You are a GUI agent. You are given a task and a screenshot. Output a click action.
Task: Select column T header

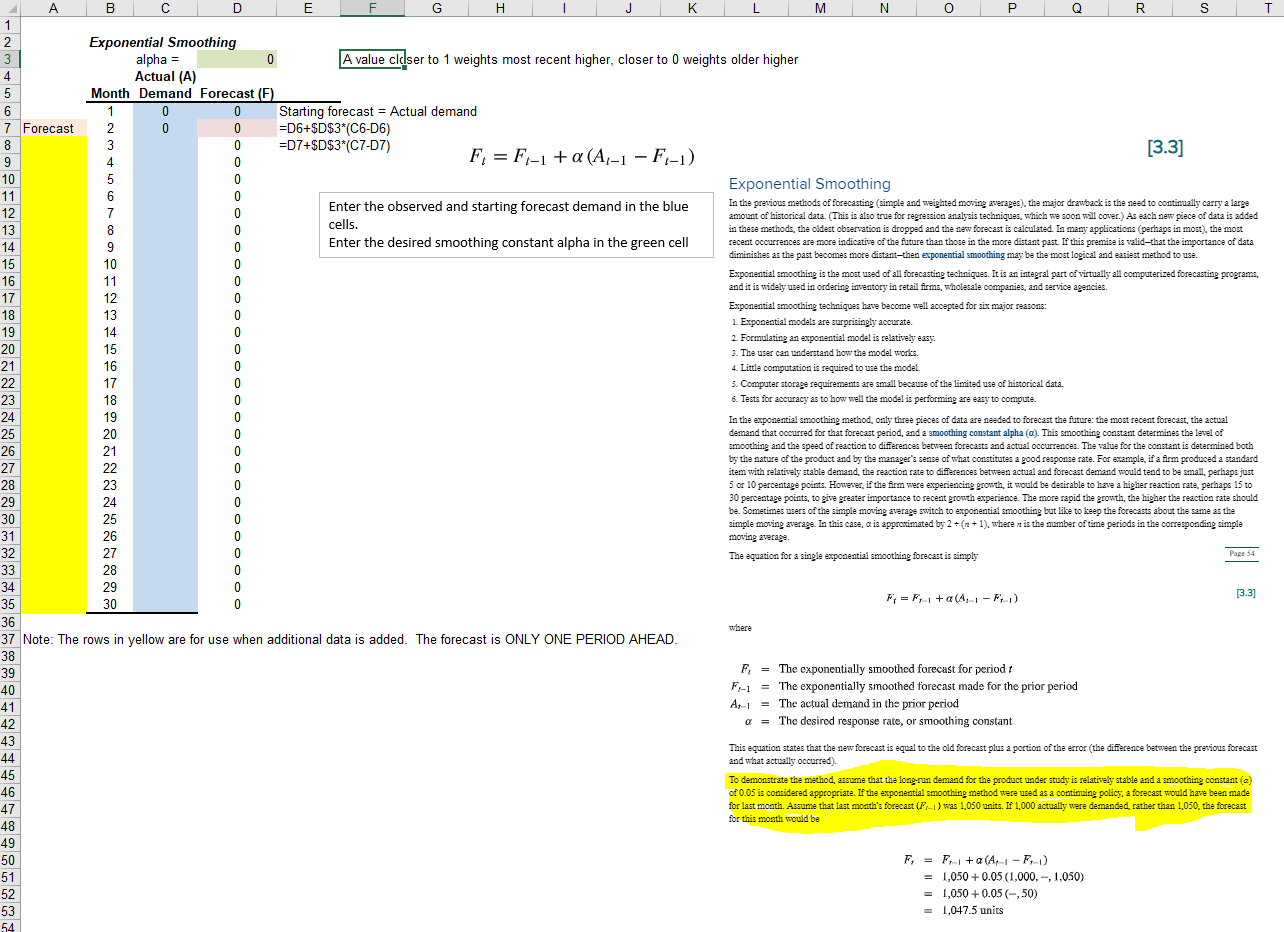click(x=1260, y=8)
